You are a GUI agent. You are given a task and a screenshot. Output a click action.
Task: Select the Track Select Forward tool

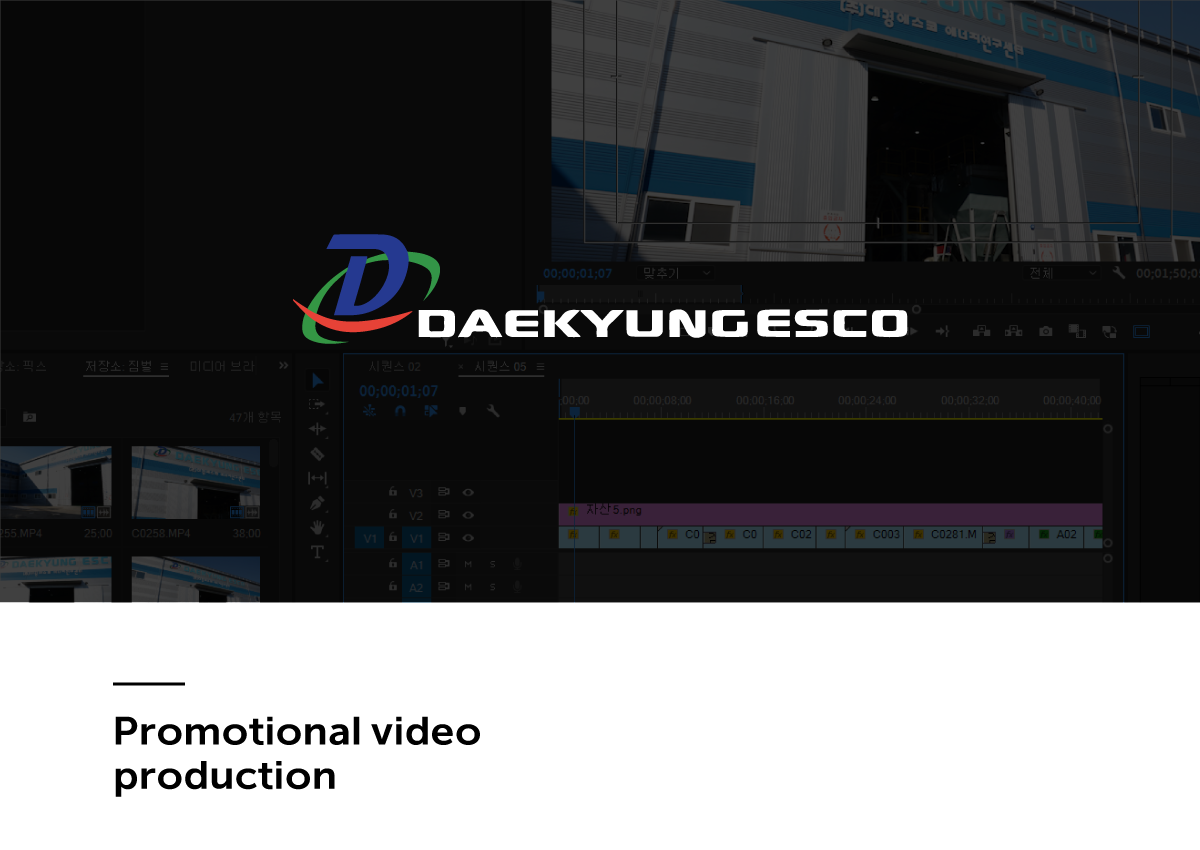(317, 405)
